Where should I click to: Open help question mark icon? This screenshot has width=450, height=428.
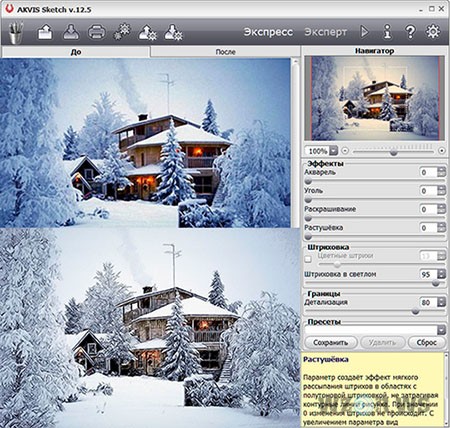pos(410,32)
